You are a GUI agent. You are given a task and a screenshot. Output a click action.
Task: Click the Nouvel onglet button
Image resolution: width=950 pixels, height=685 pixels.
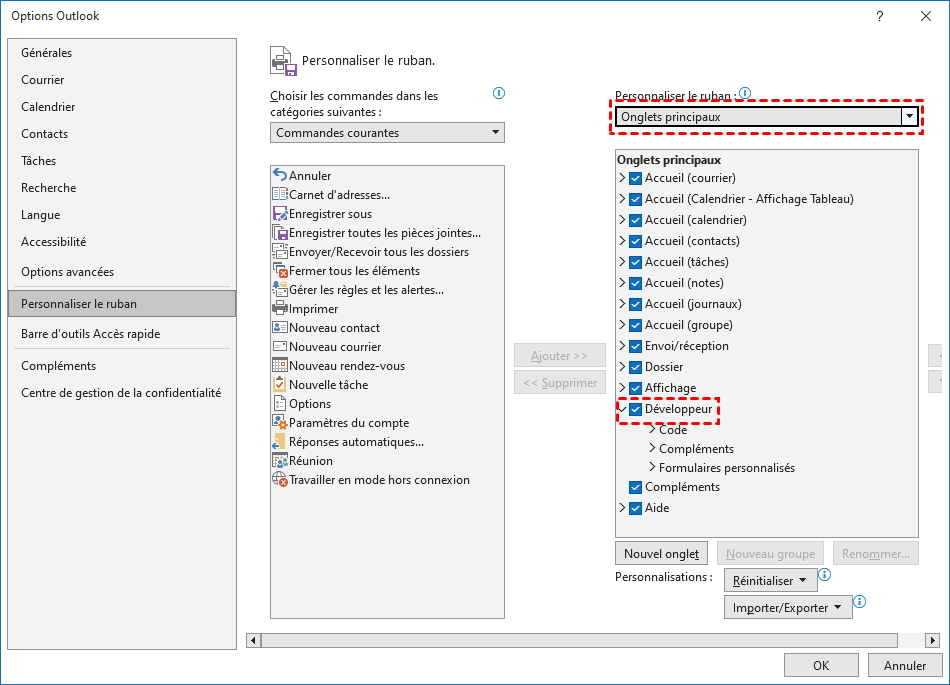(x=662, y=554)
